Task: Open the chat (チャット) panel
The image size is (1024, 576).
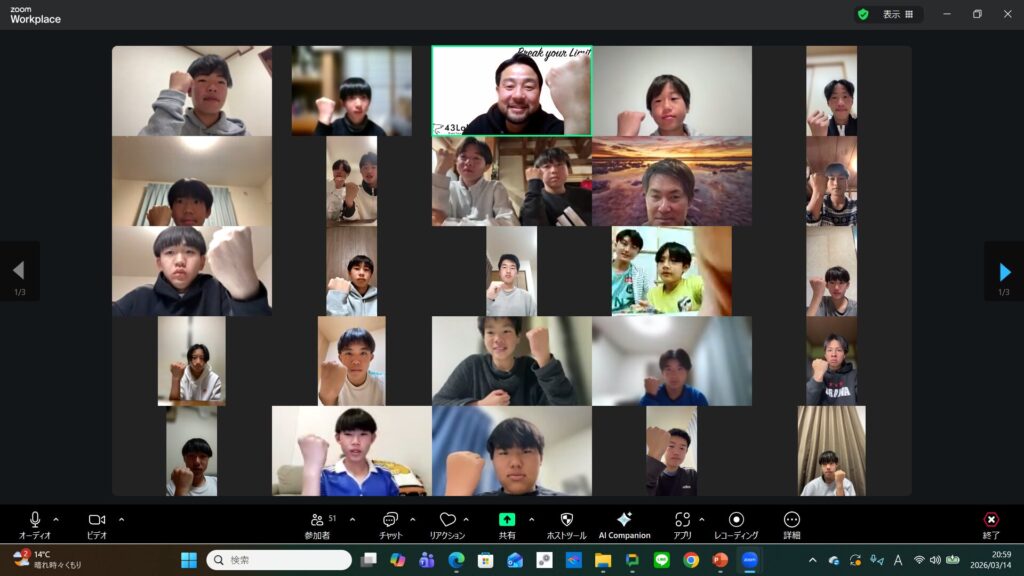Action: click(x=390, y=520)
